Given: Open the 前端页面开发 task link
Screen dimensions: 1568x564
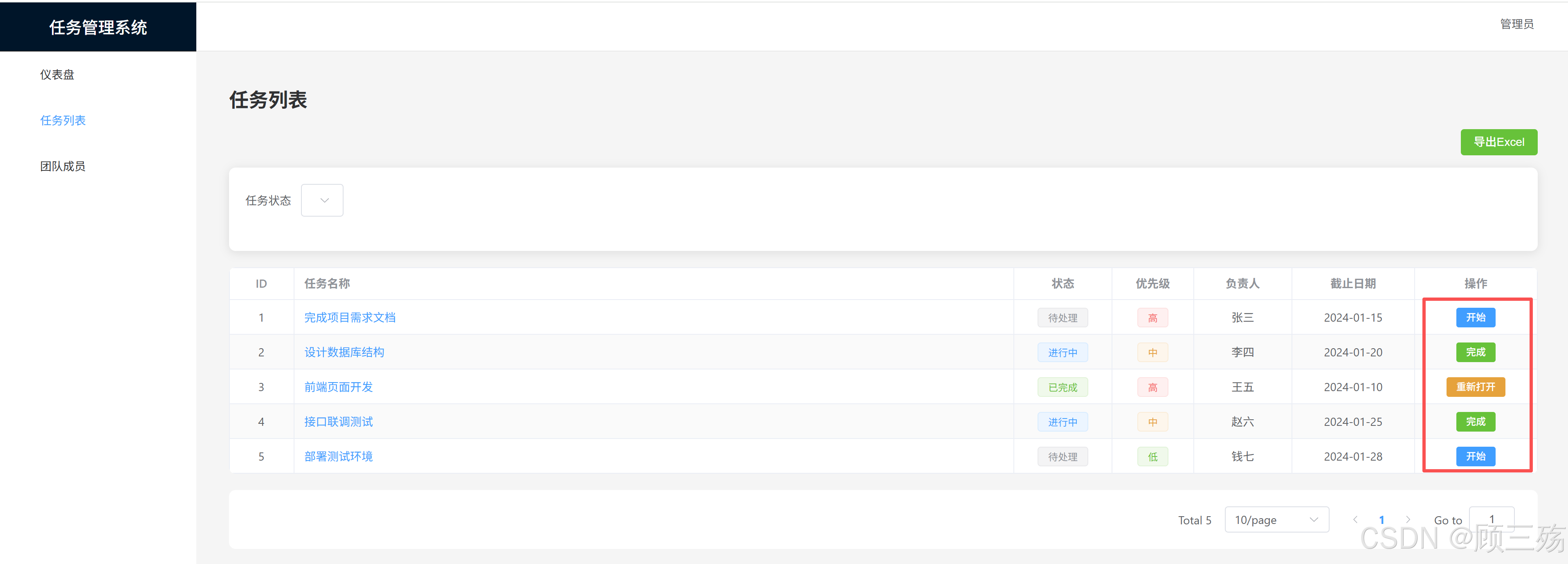Looking at the screenshot, I should (339, 387).
